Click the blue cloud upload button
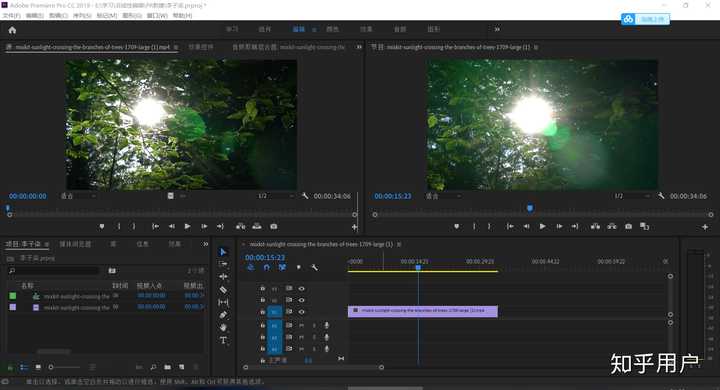This screenshot has height=390, width=720. point(646,19)
